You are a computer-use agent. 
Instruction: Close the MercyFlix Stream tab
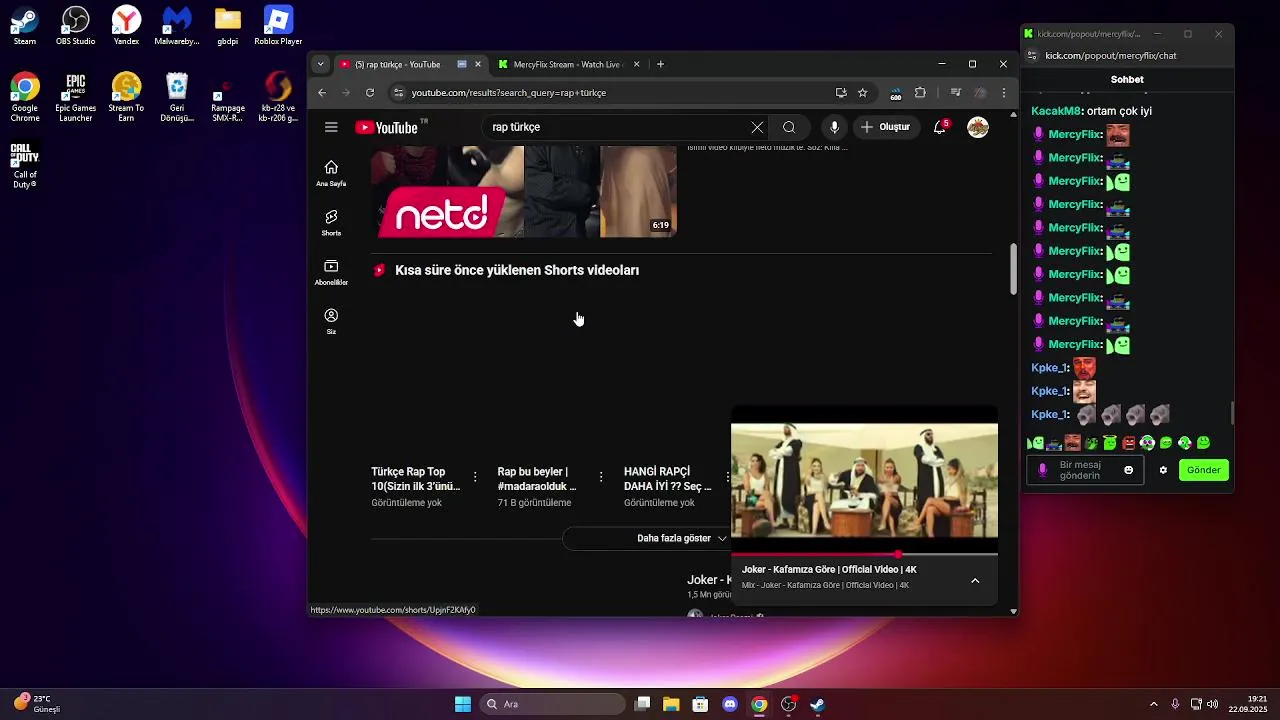[x=636, y=64]
